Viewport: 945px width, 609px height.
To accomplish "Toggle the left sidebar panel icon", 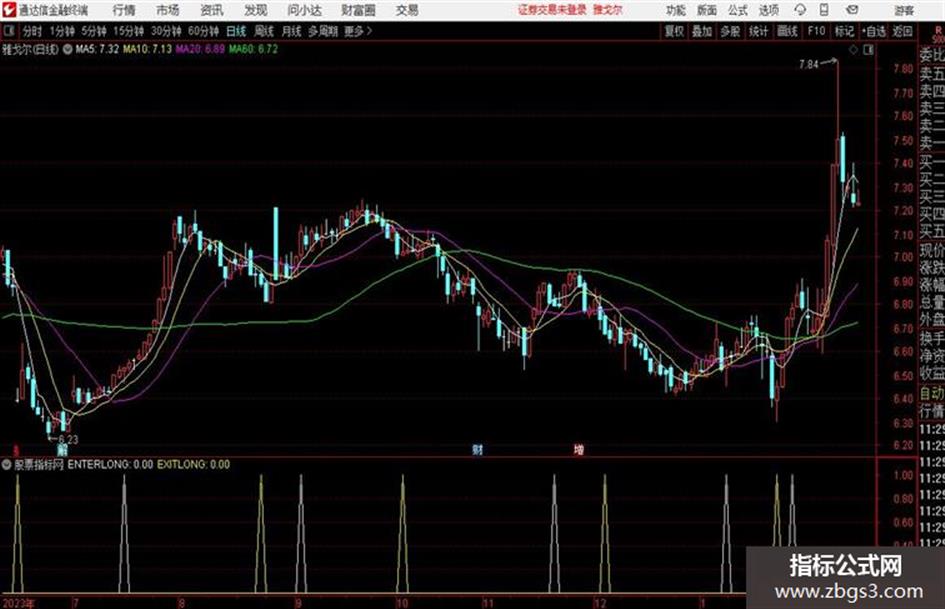I will coord(8,31).
